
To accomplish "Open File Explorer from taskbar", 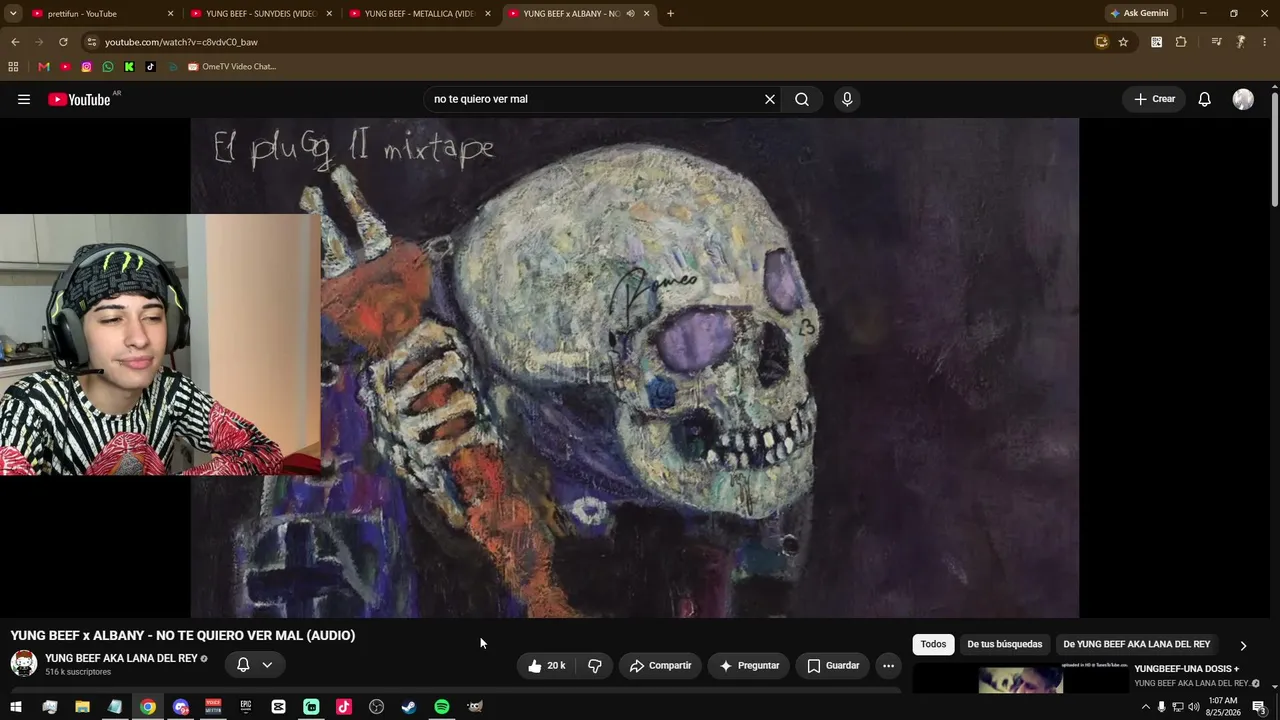I will pos(82,707).
